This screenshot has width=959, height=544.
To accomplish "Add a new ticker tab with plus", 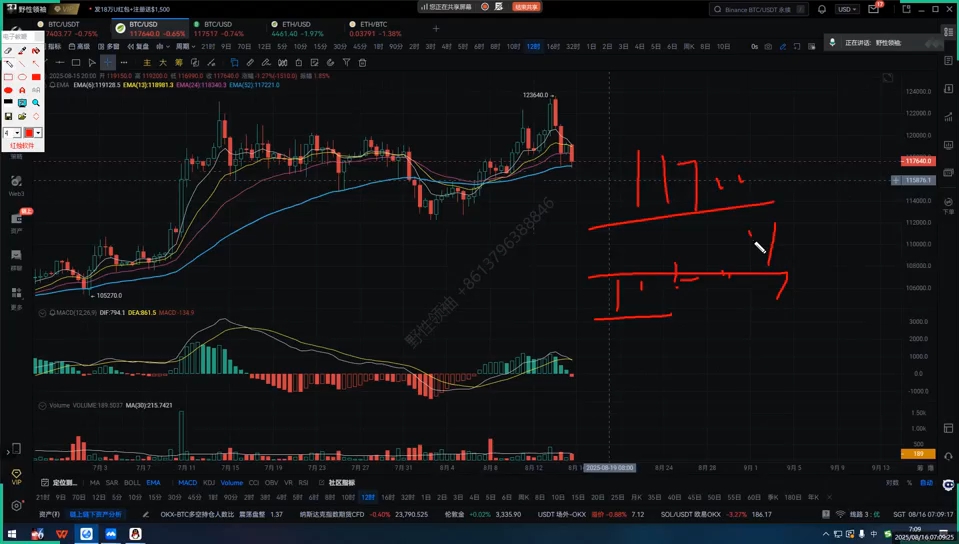I will [436, 29].
